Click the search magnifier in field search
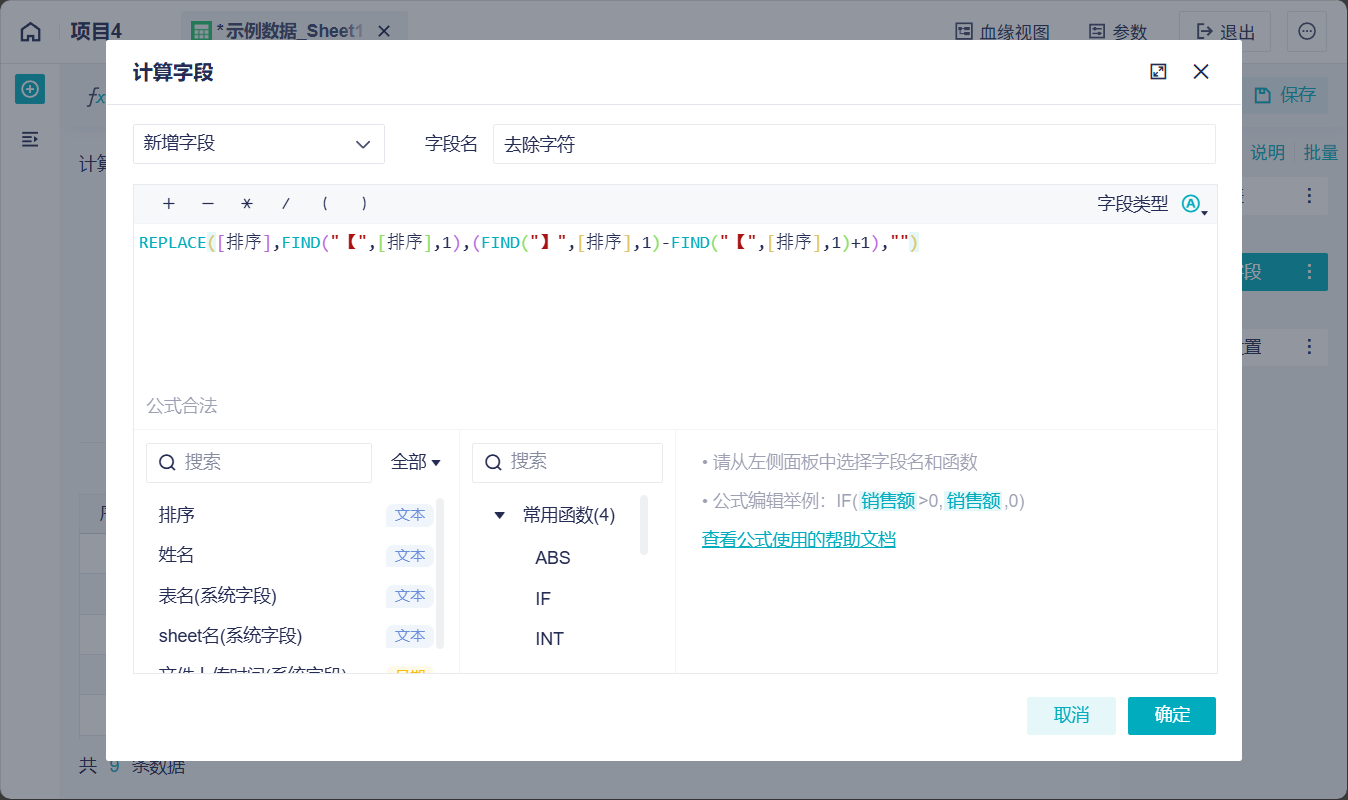Screen dimensions: 1348x800 (167, 463)
